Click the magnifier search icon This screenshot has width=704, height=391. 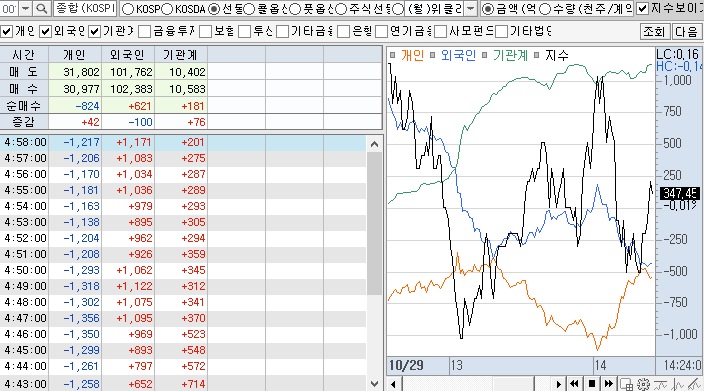click(41, 9)
